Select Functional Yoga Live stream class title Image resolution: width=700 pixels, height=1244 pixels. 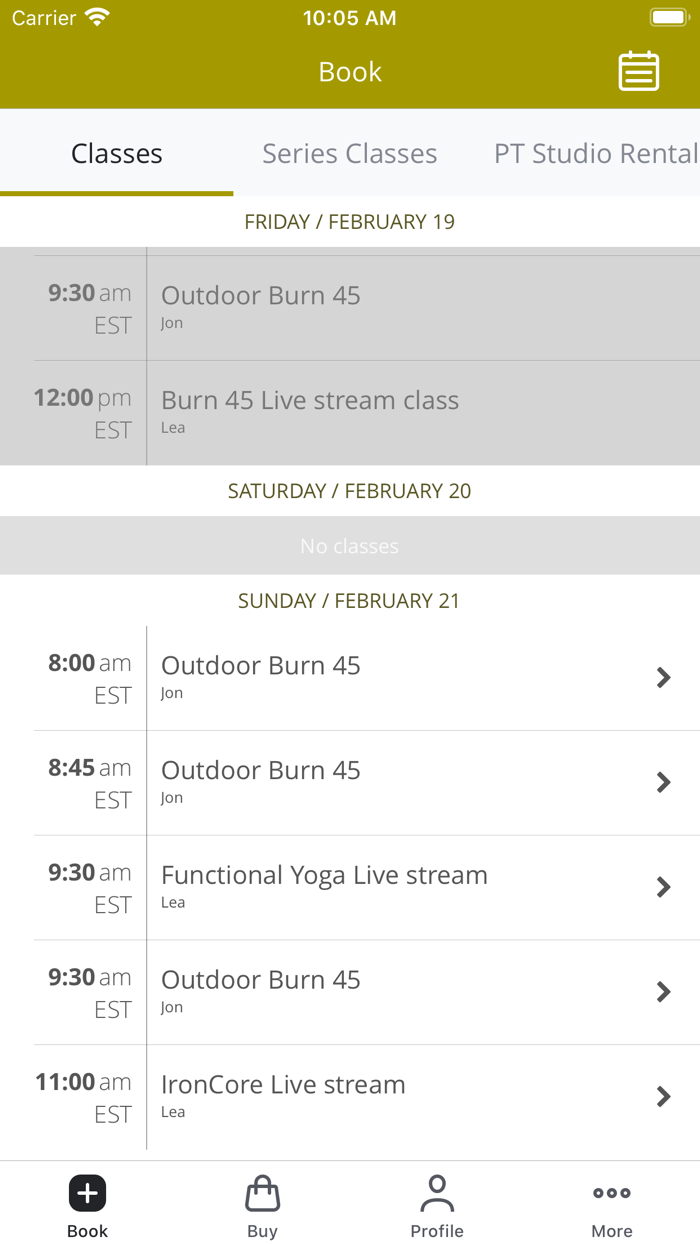324,875
